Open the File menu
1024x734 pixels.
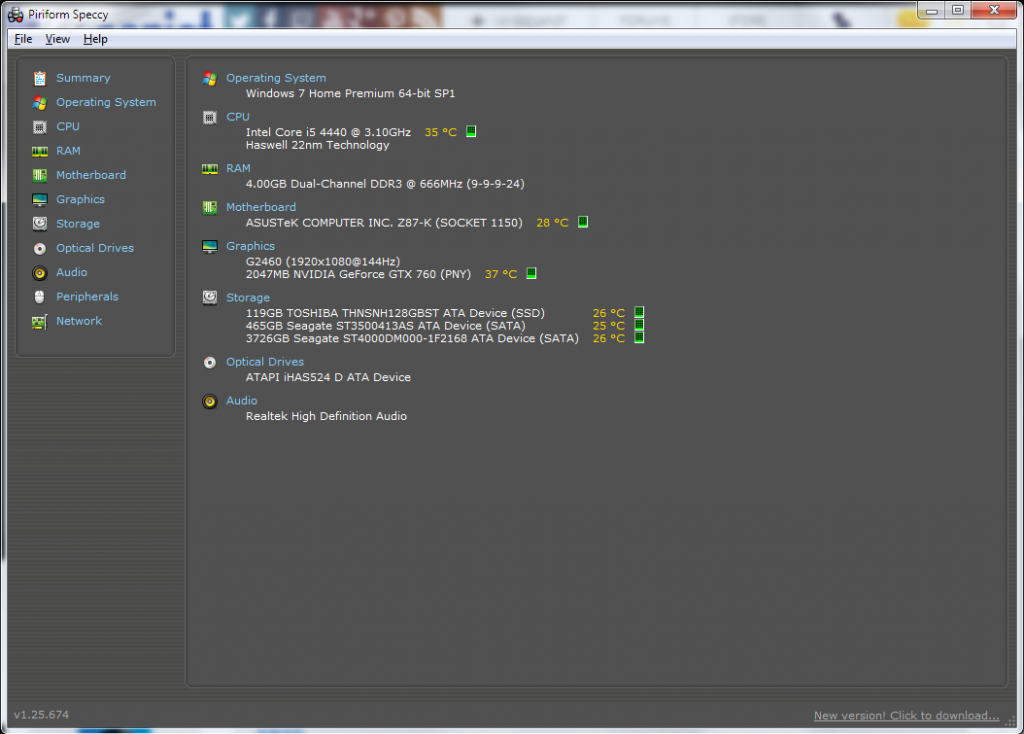pos(24,39)
